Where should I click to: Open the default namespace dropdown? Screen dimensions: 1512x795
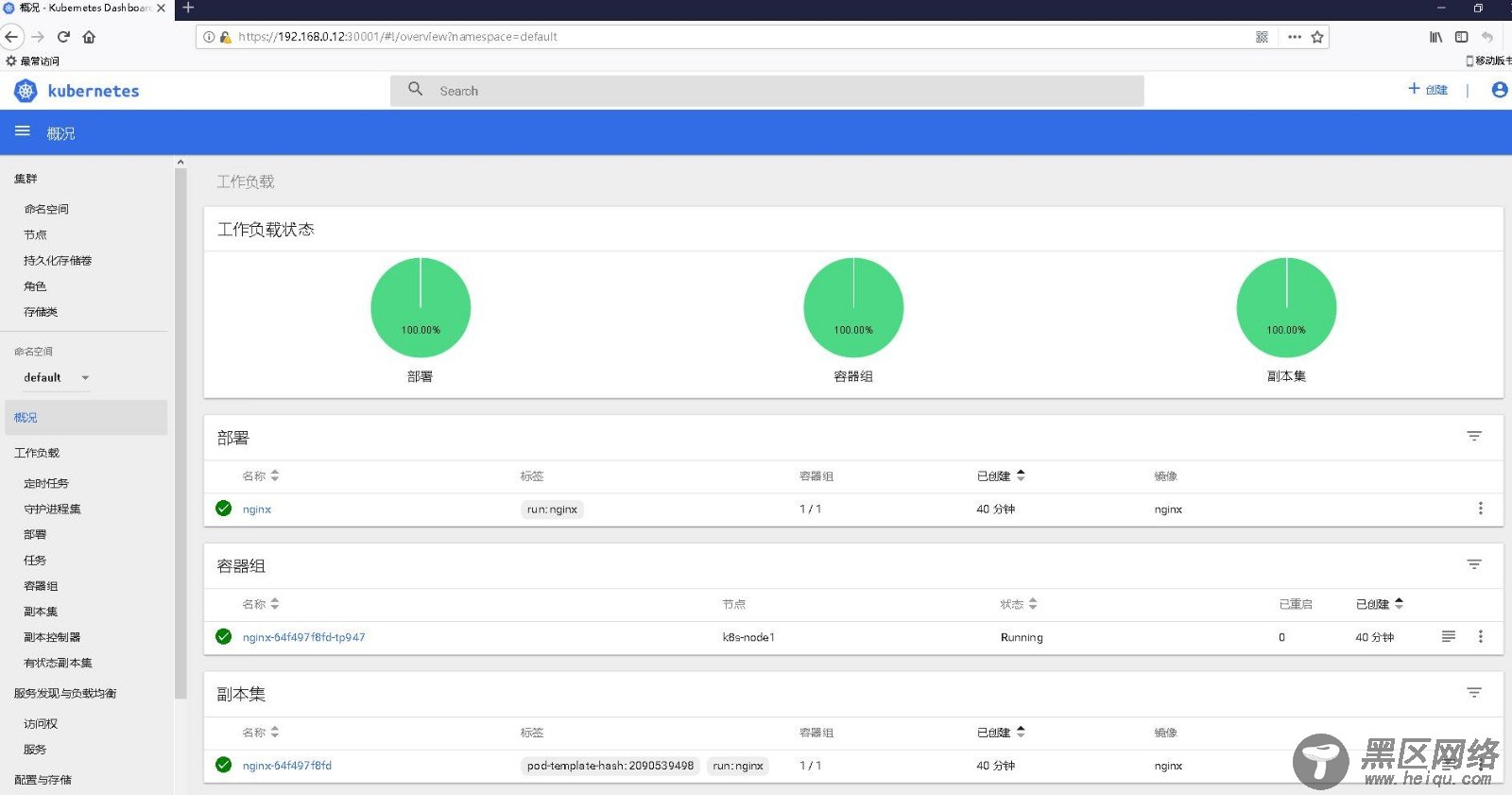pos(57,377)
